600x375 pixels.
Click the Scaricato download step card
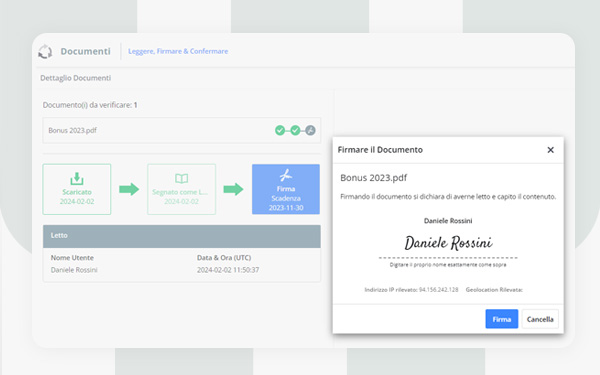pos(77,189)
